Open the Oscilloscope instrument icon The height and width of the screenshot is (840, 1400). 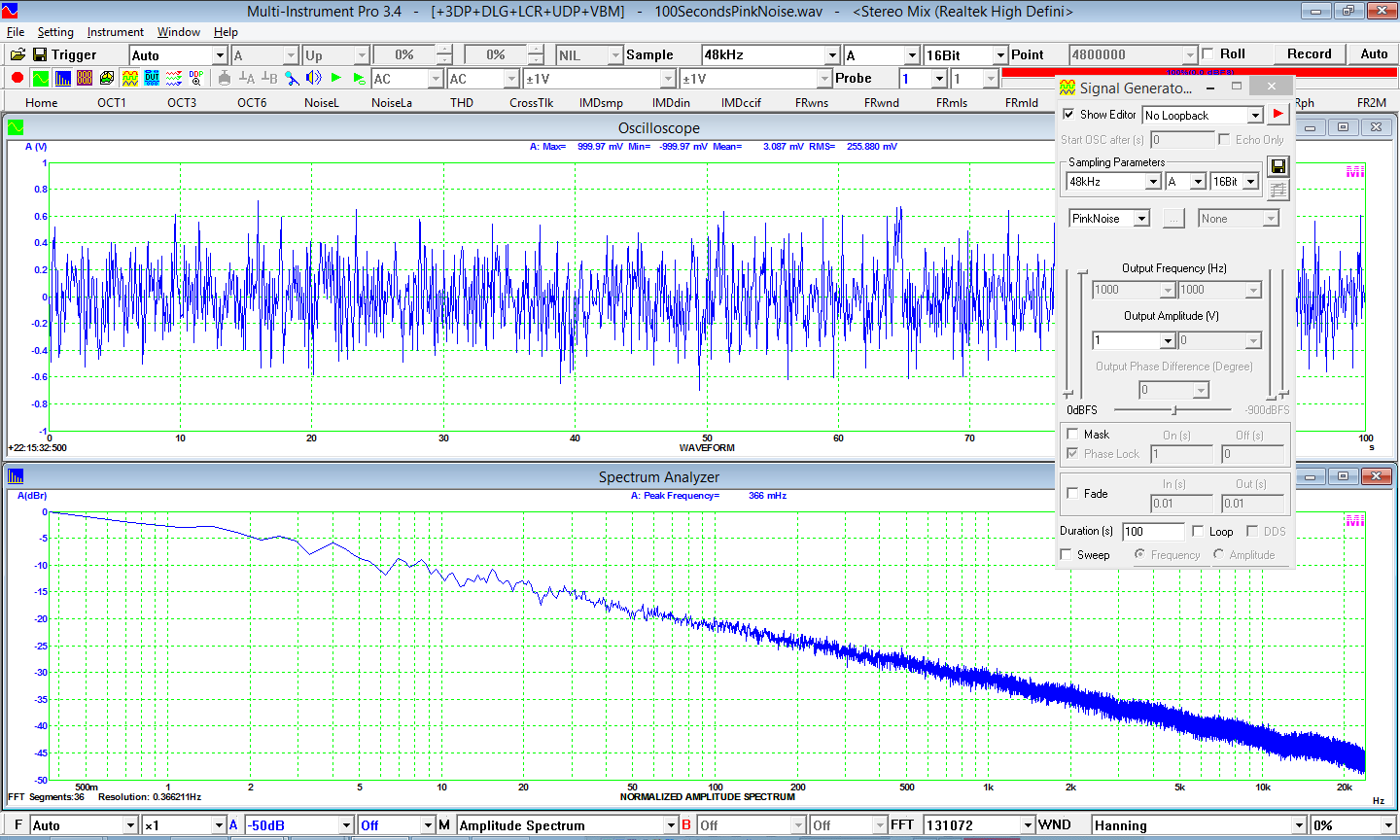coord(40,79)
